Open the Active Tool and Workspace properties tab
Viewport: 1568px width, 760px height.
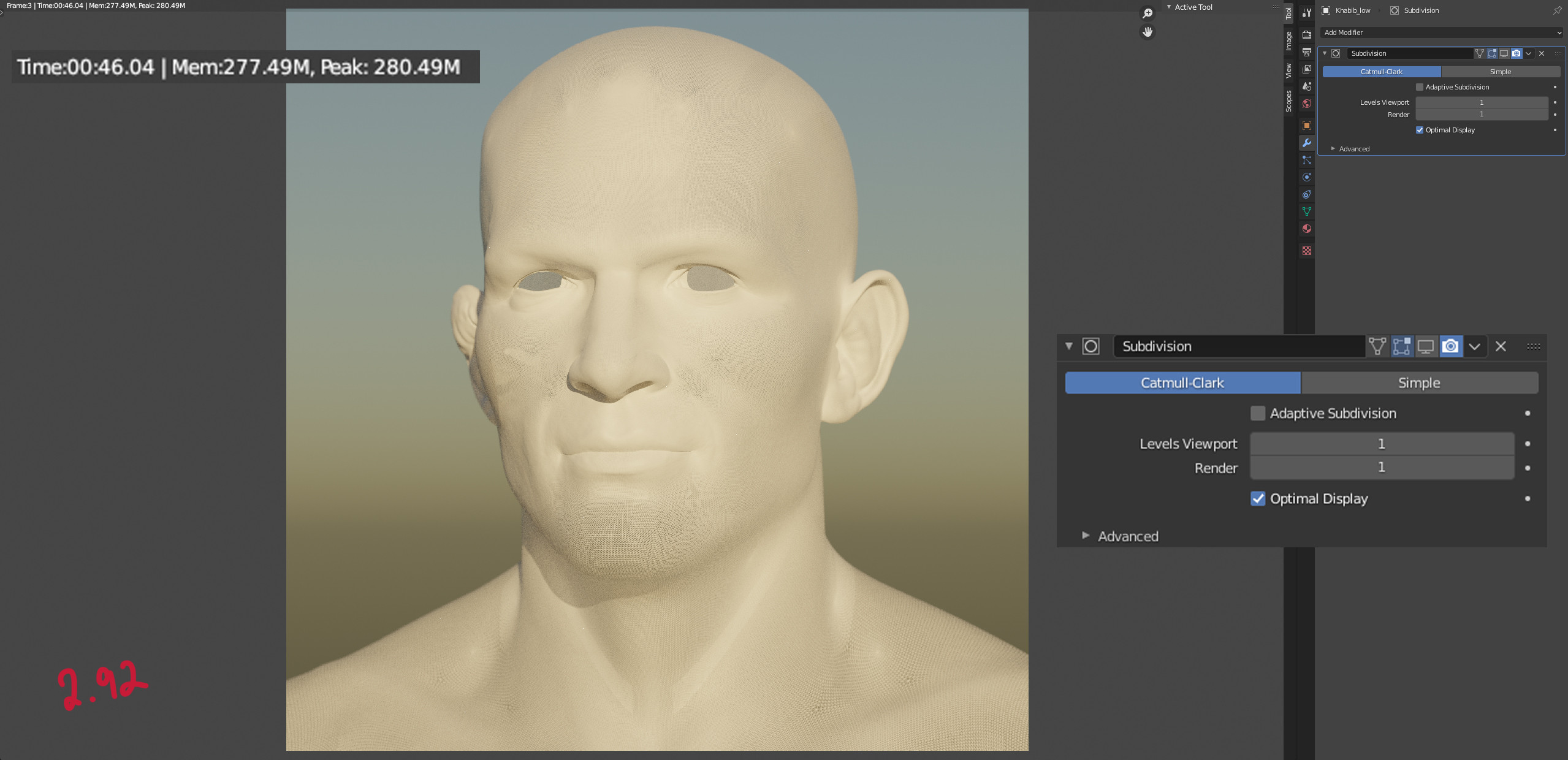coord(1306,13)
